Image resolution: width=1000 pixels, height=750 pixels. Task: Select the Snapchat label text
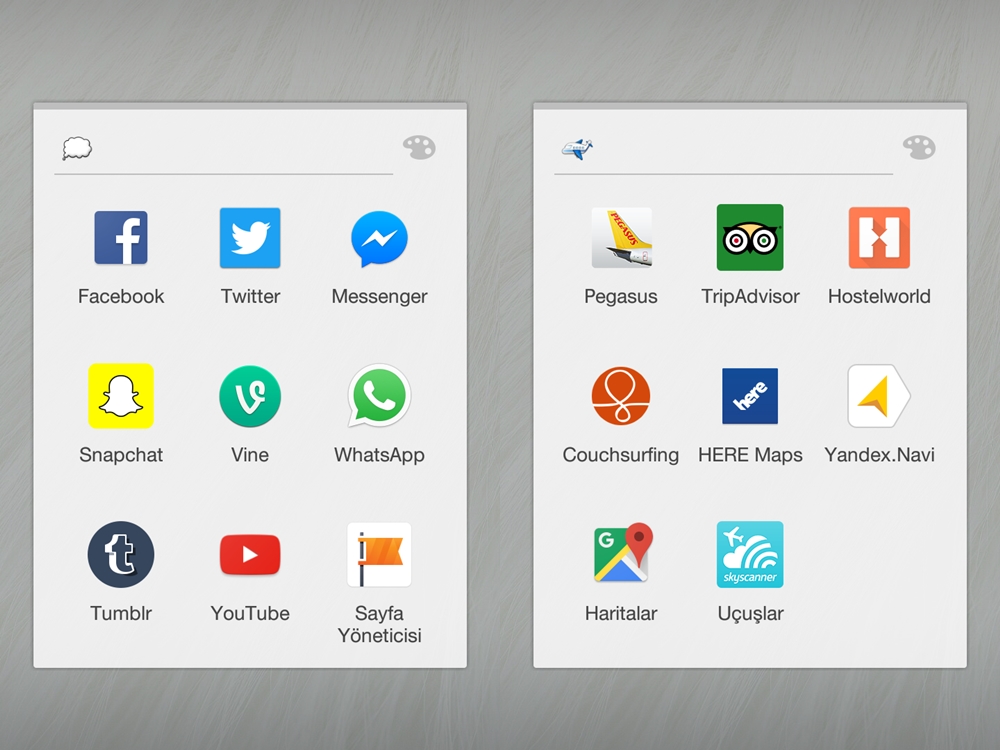point(121,455)
